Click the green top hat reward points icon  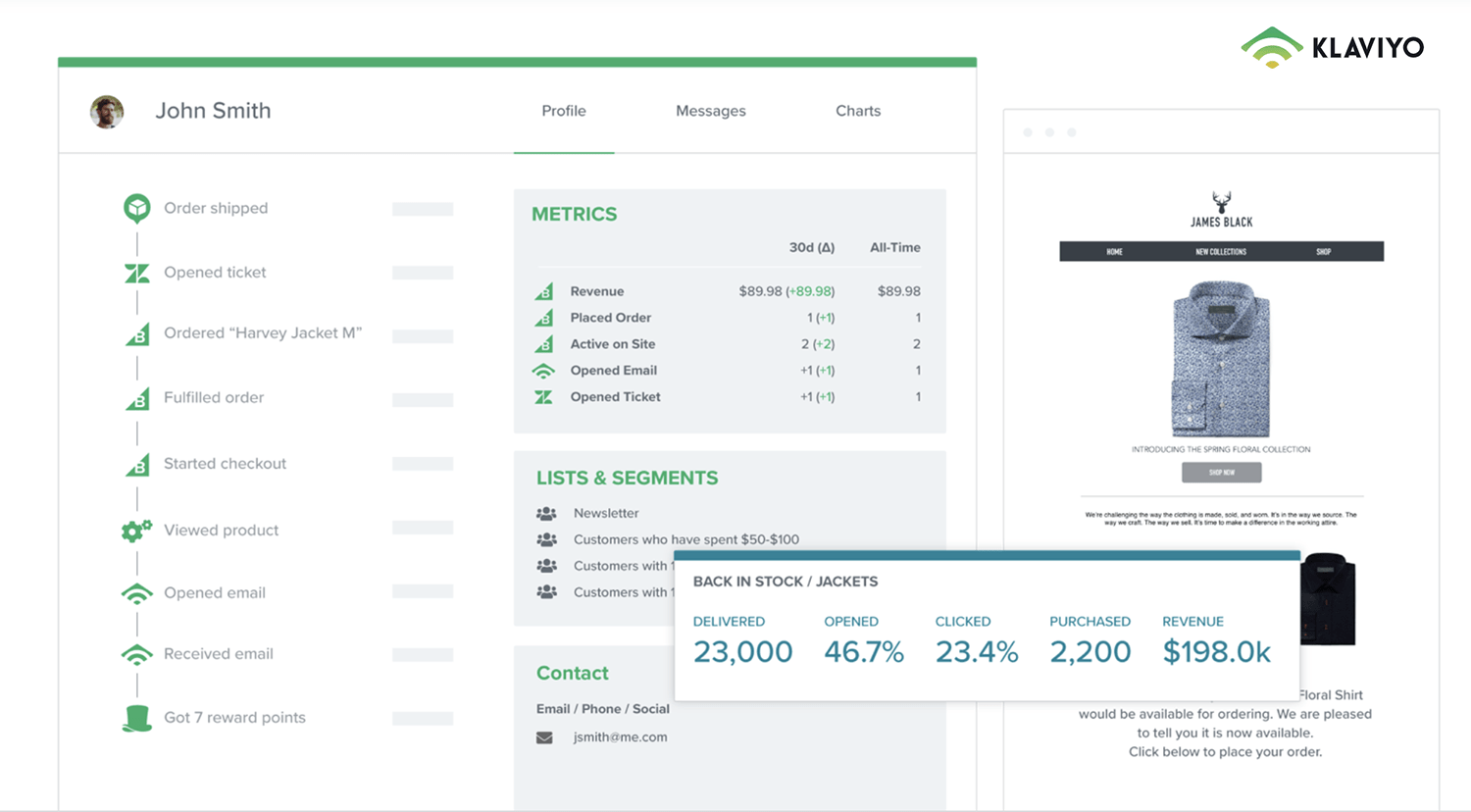(x=136, y=718)
